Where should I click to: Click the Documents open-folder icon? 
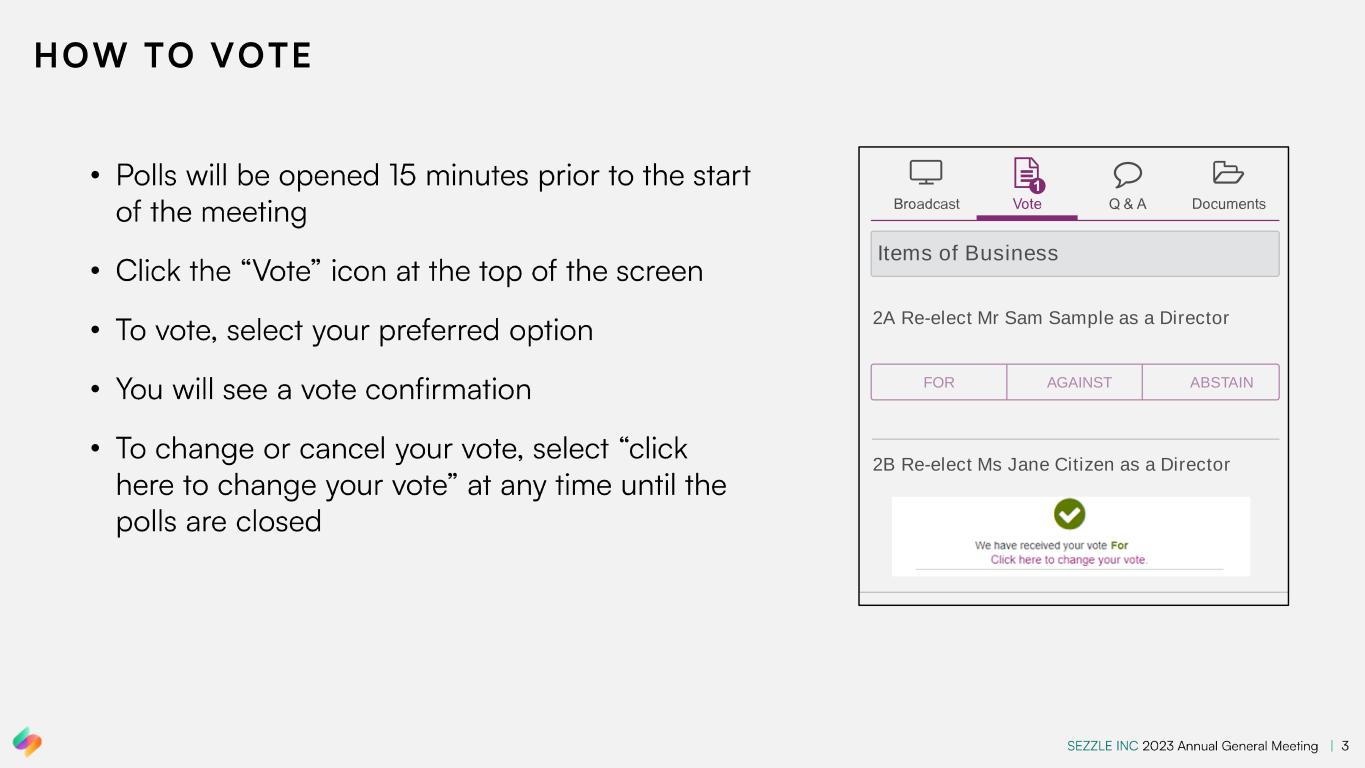(x=1228, y=173)
